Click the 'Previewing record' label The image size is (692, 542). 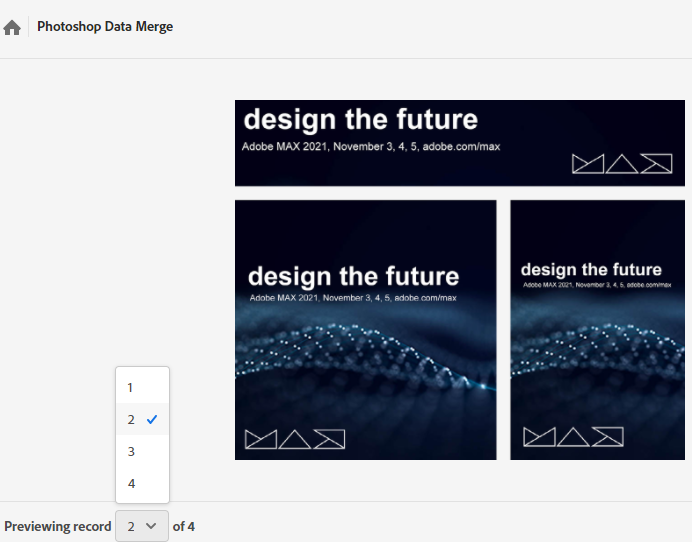[58, 527]
